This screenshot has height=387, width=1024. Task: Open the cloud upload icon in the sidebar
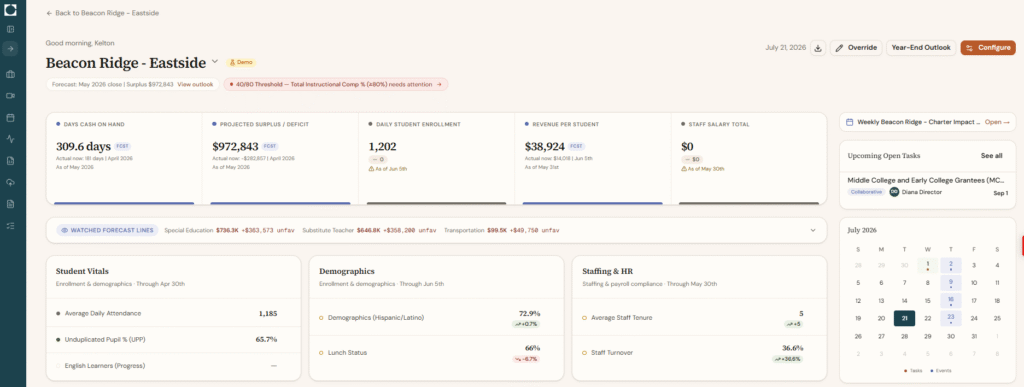10,183
